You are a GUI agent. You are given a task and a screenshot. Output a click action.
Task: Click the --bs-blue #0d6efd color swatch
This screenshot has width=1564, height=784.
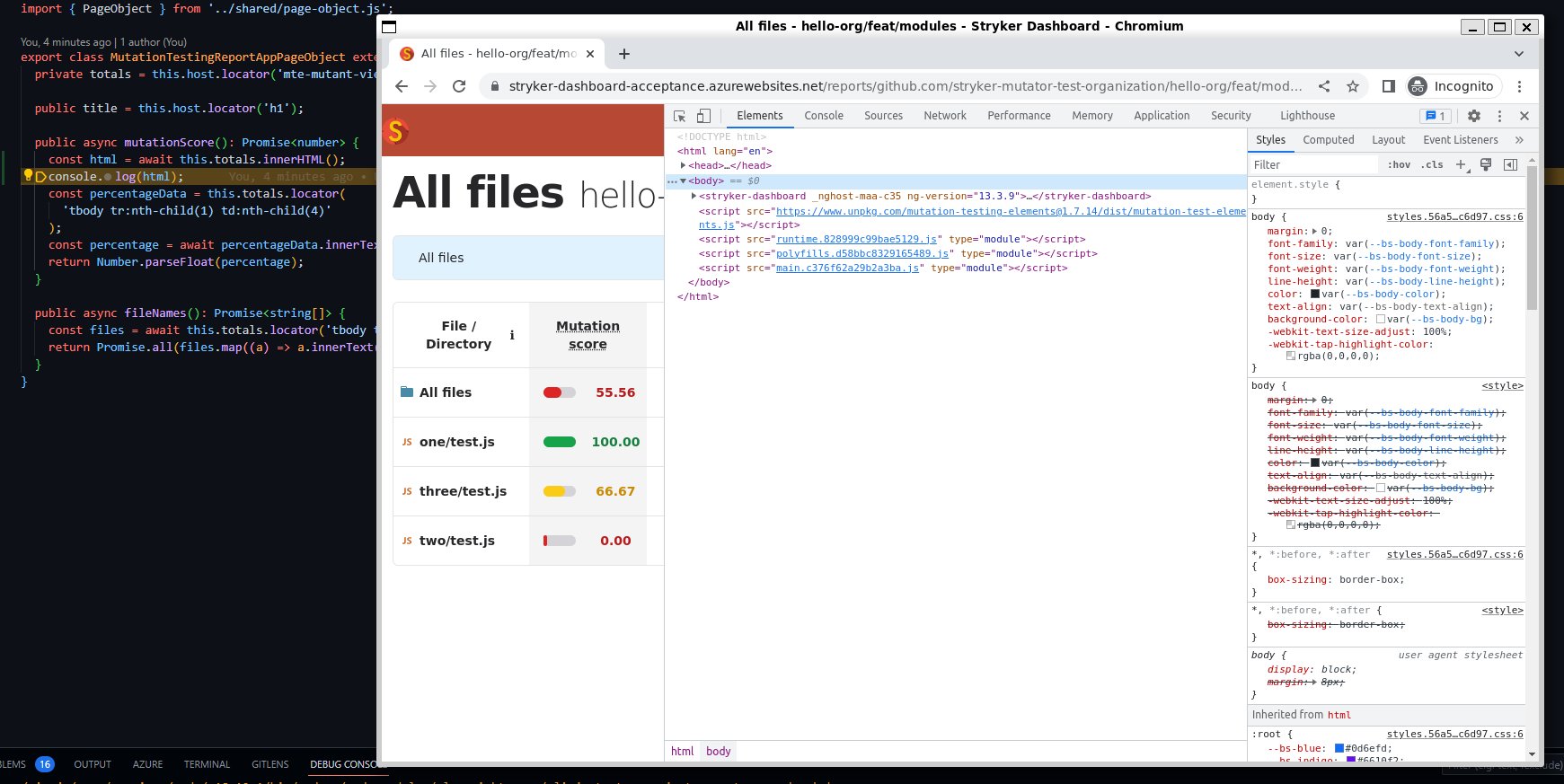tap(1339, 748)
